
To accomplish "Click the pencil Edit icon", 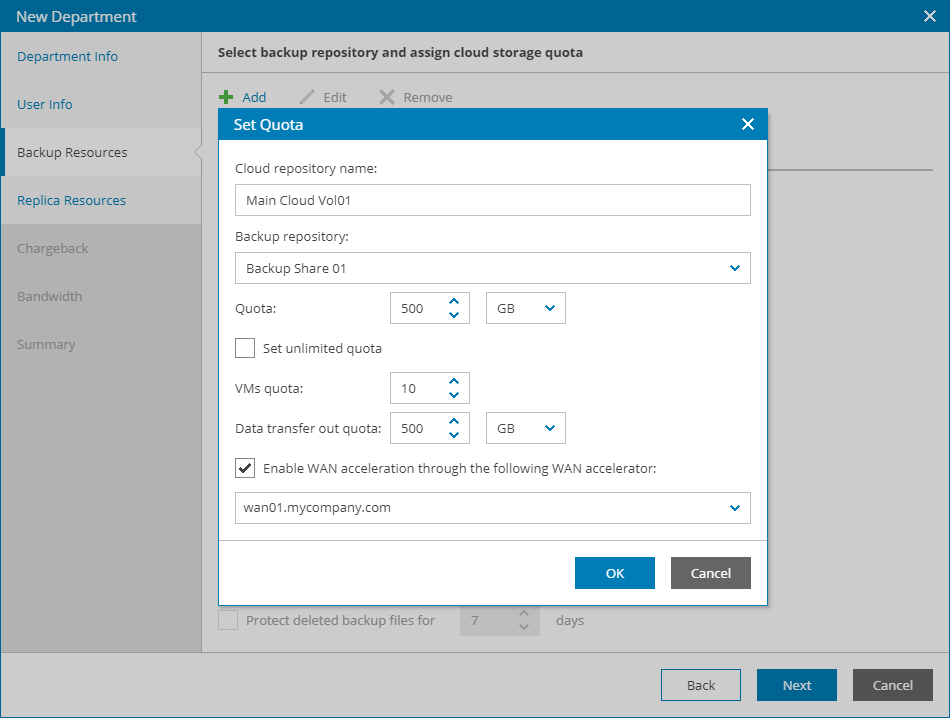I will coord(308,97).
